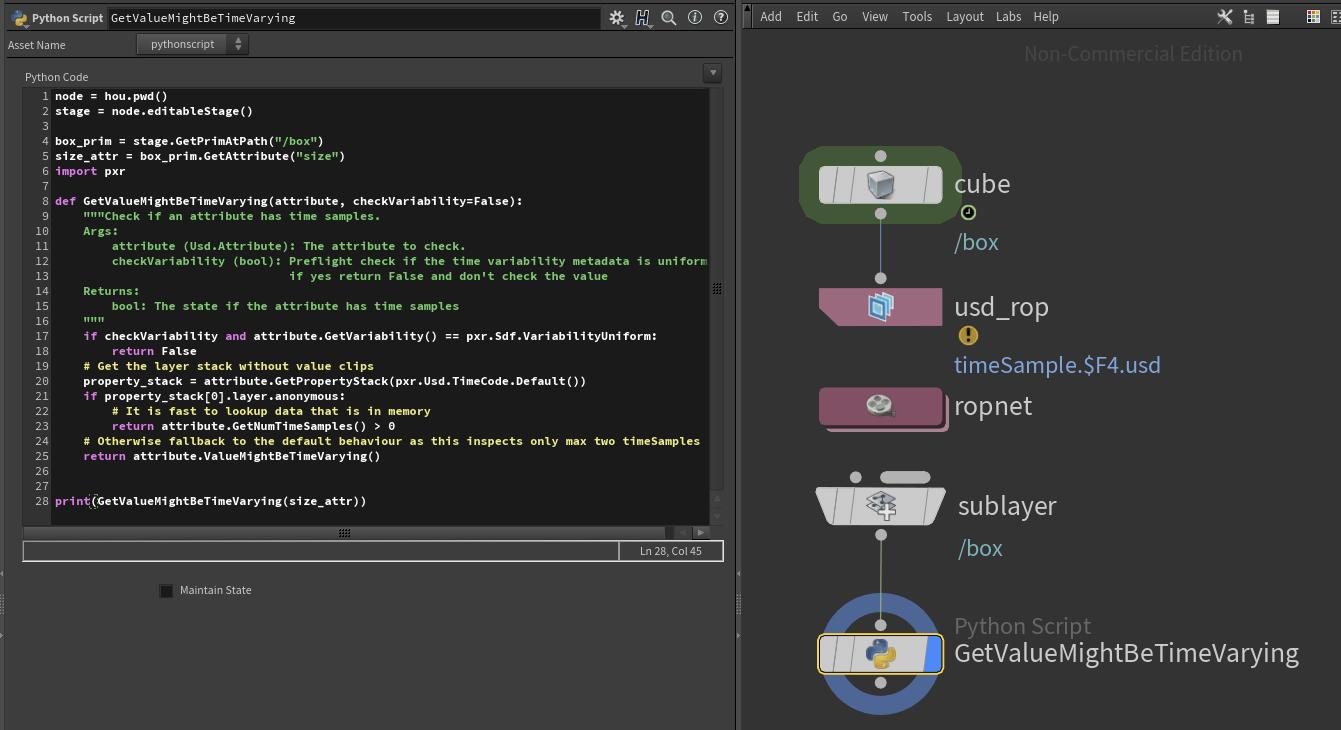Click the 'import pxr' code line

(90, 171)
